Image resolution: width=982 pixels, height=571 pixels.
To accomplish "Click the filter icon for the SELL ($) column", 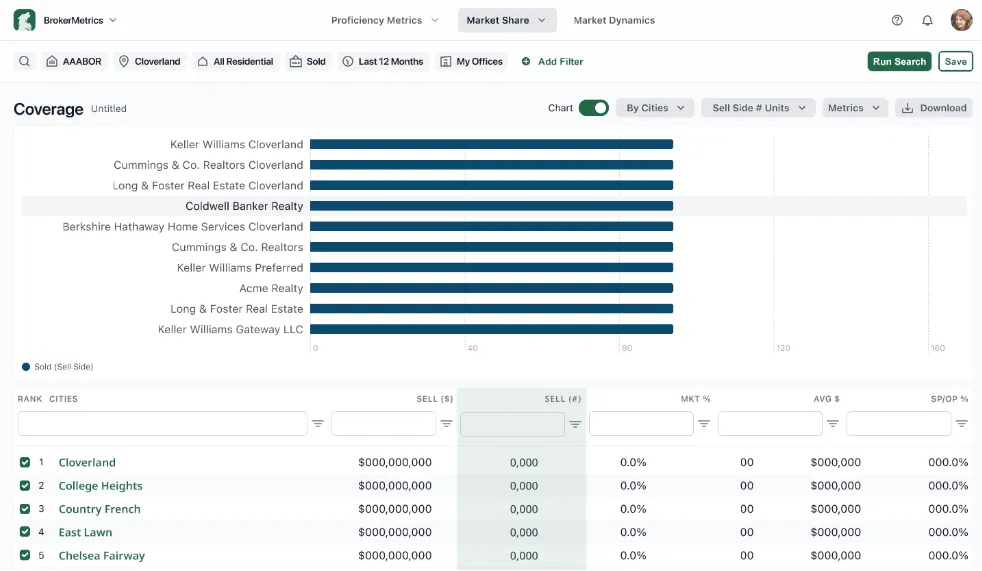I will point(447,424).
